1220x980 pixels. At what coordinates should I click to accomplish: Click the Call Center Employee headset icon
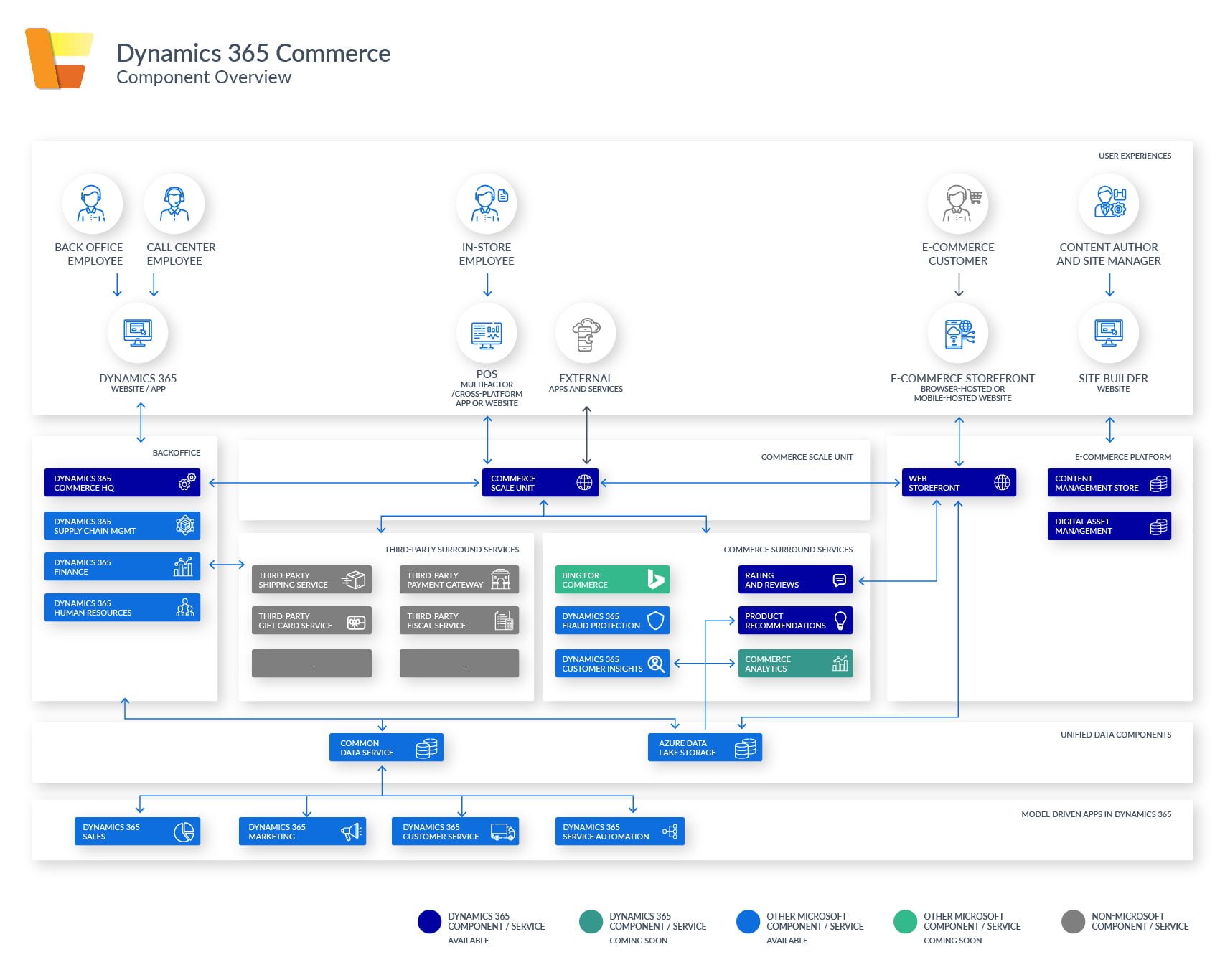point(174,204)
